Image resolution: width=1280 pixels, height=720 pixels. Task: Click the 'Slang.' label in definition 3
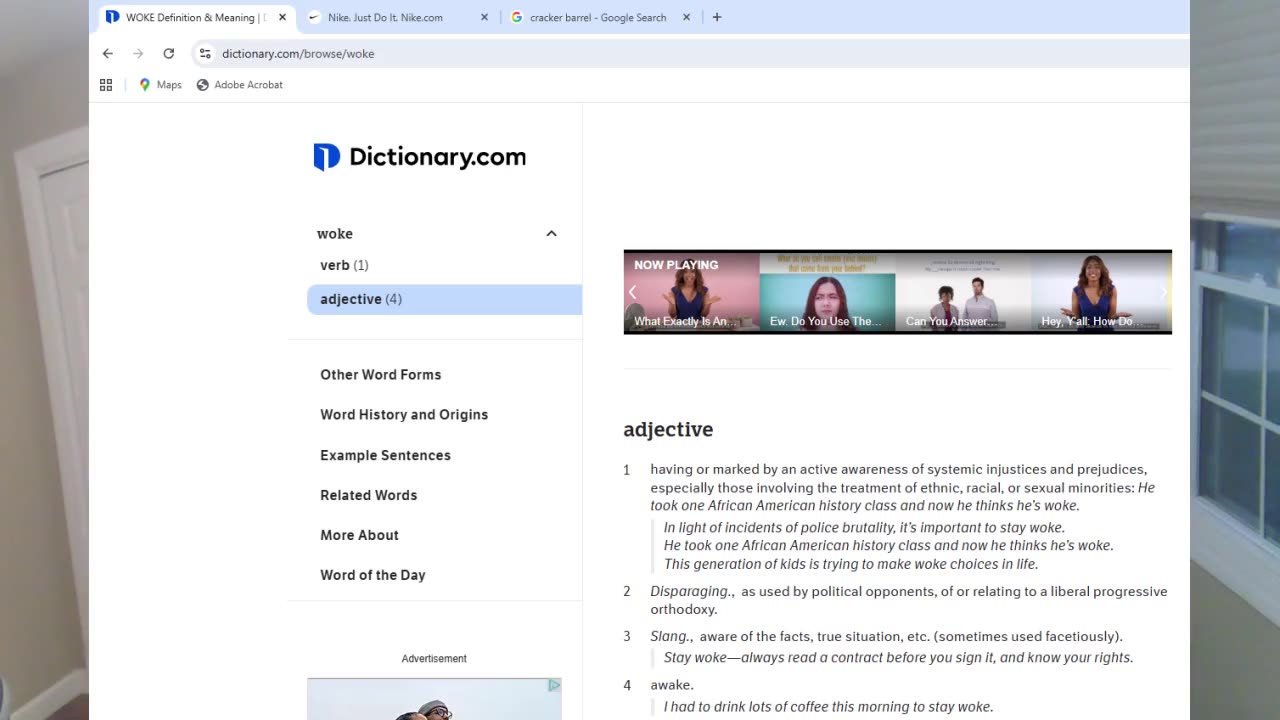(x=671, y=637)
